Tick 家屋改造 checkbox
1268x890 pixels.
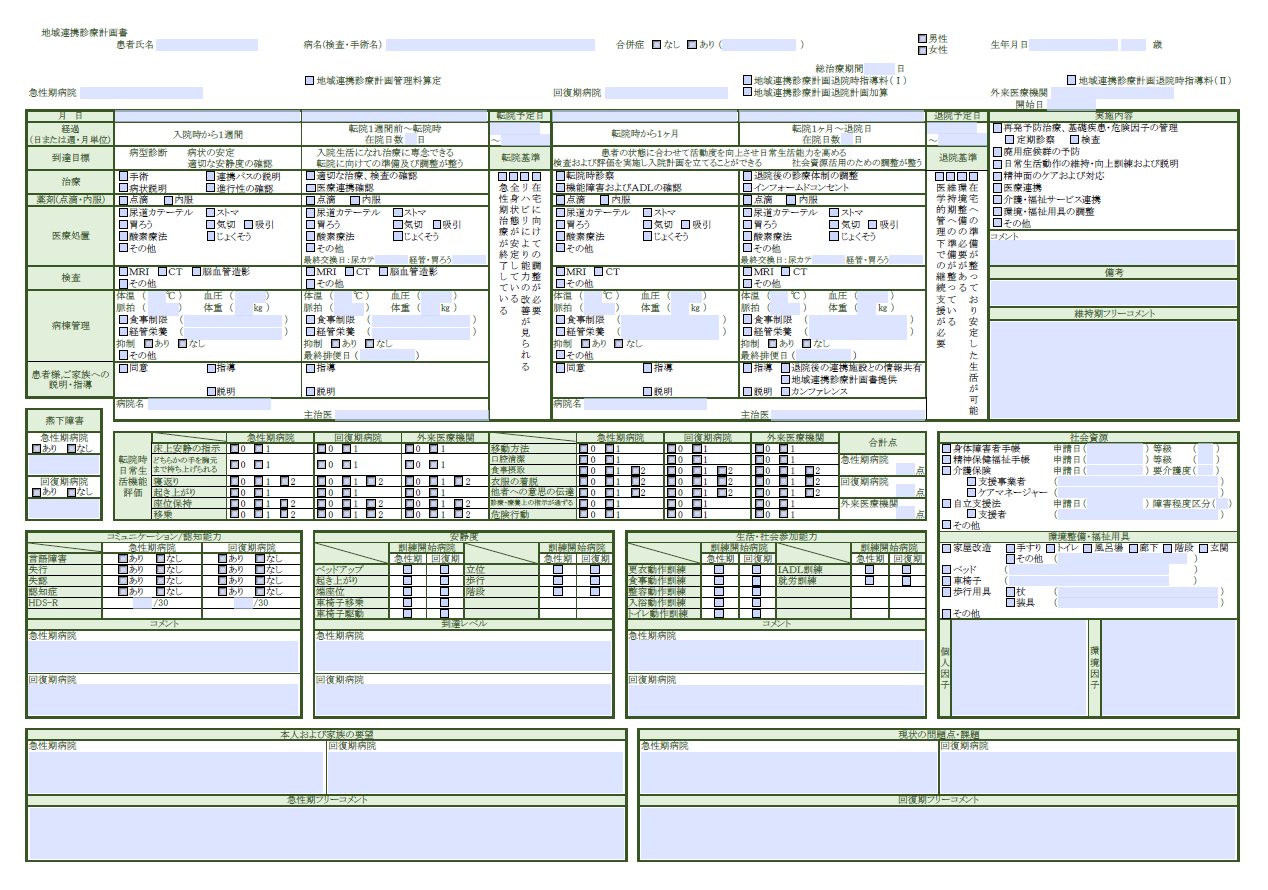[x=947, y=548]
